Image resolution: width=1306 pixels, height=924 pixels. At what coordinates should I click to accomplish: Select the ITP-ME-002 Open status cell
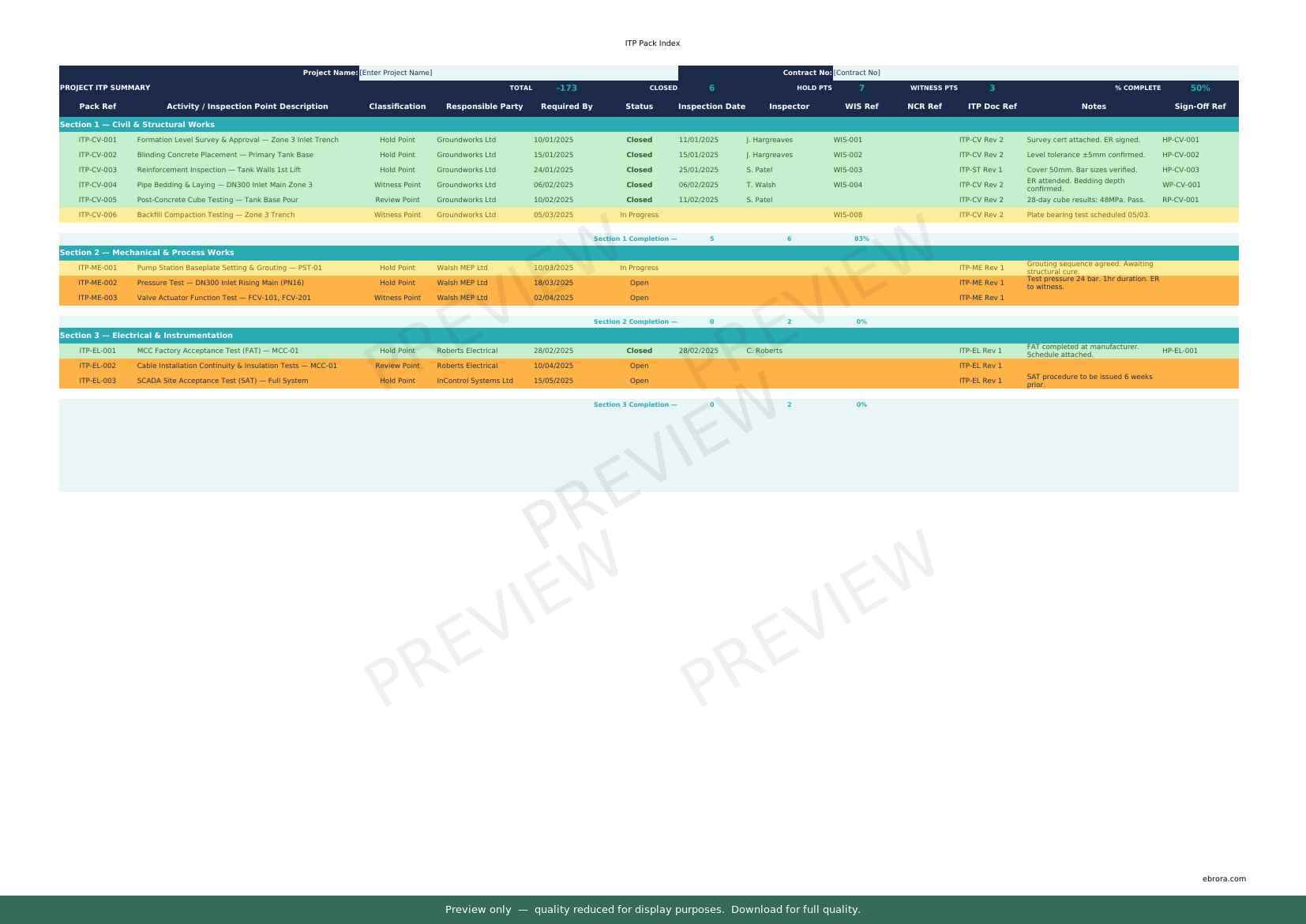coord(639,283)
